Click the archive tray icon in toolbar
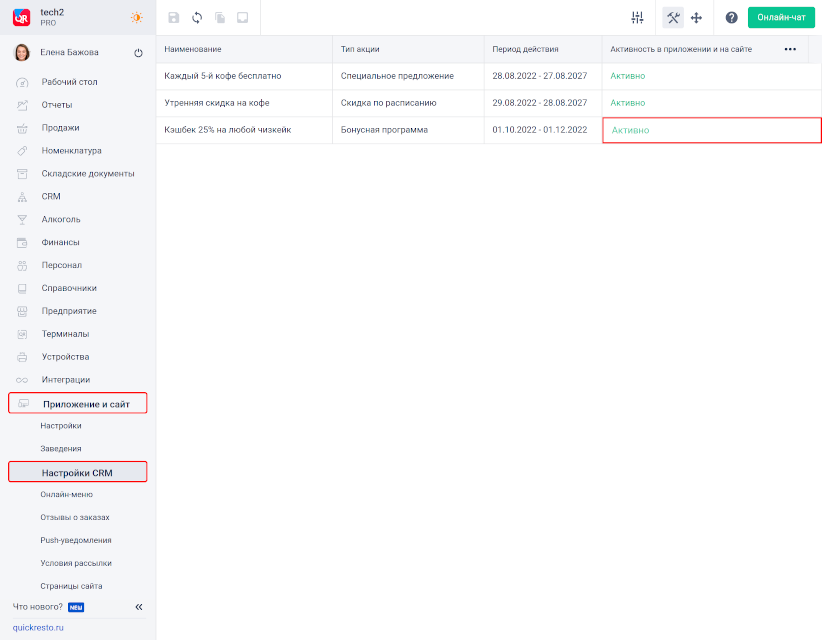This screenshot has height=640, width=822. [243, 18]
